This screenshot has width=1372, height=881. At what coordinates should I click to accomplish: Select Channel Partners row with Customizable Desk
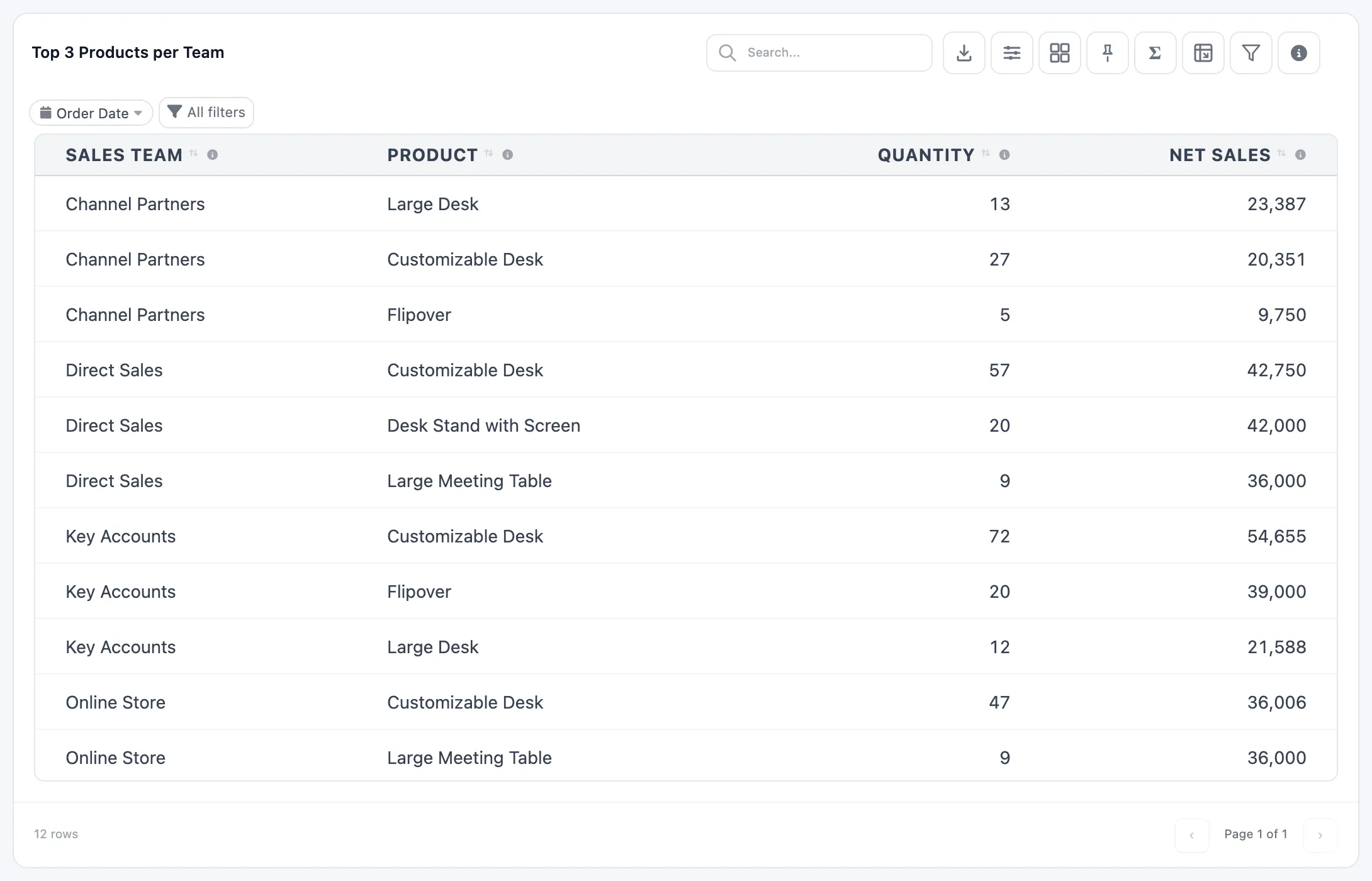click(686, 259)
